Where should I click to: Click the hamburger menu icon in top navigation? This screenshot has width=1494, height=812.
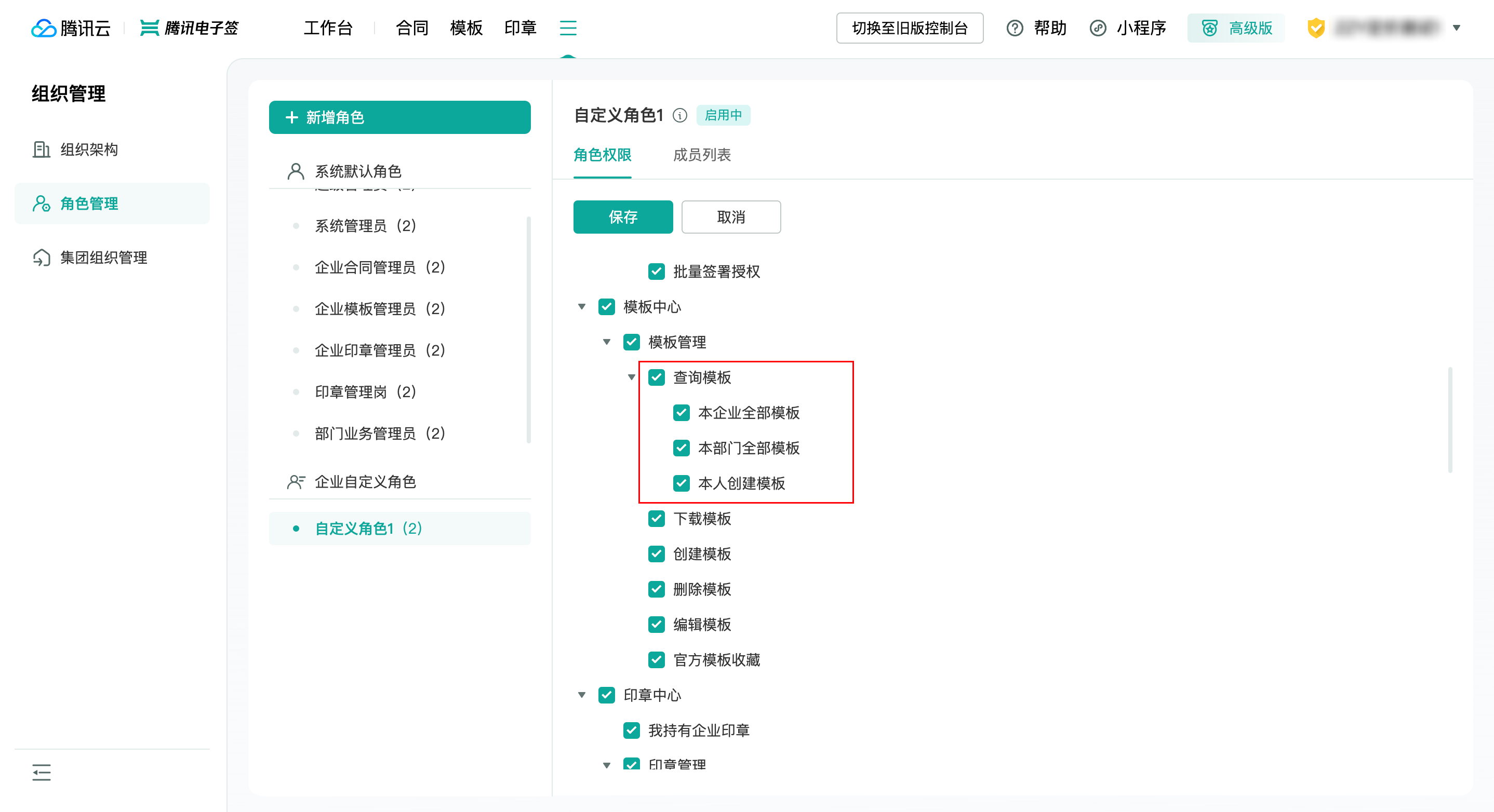[568, 28]
